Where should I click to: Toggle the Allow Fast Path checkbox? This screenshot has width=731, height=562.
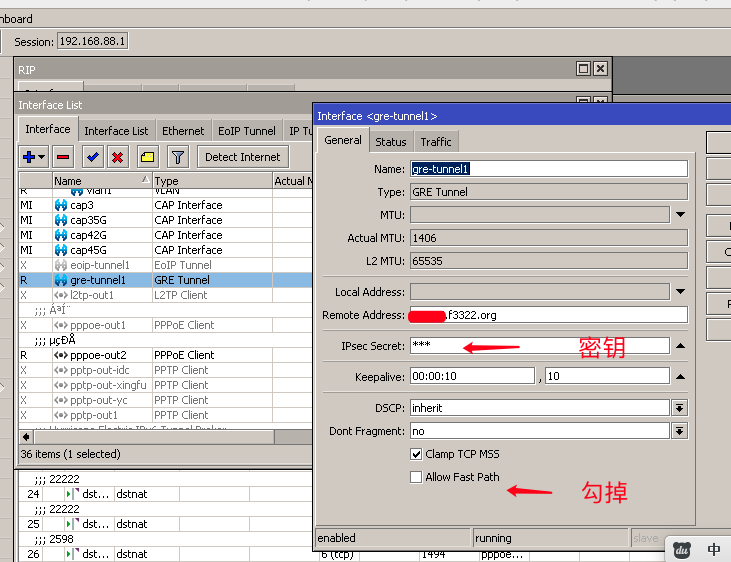click(416, 477)
